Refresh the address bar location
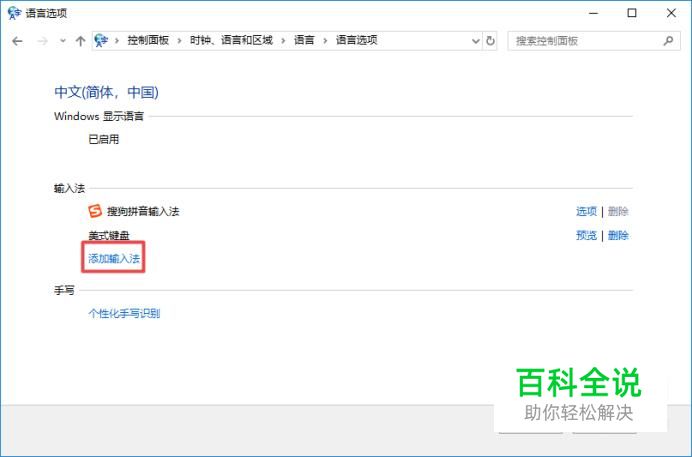The image size is (692, 457). coord(490,41)
